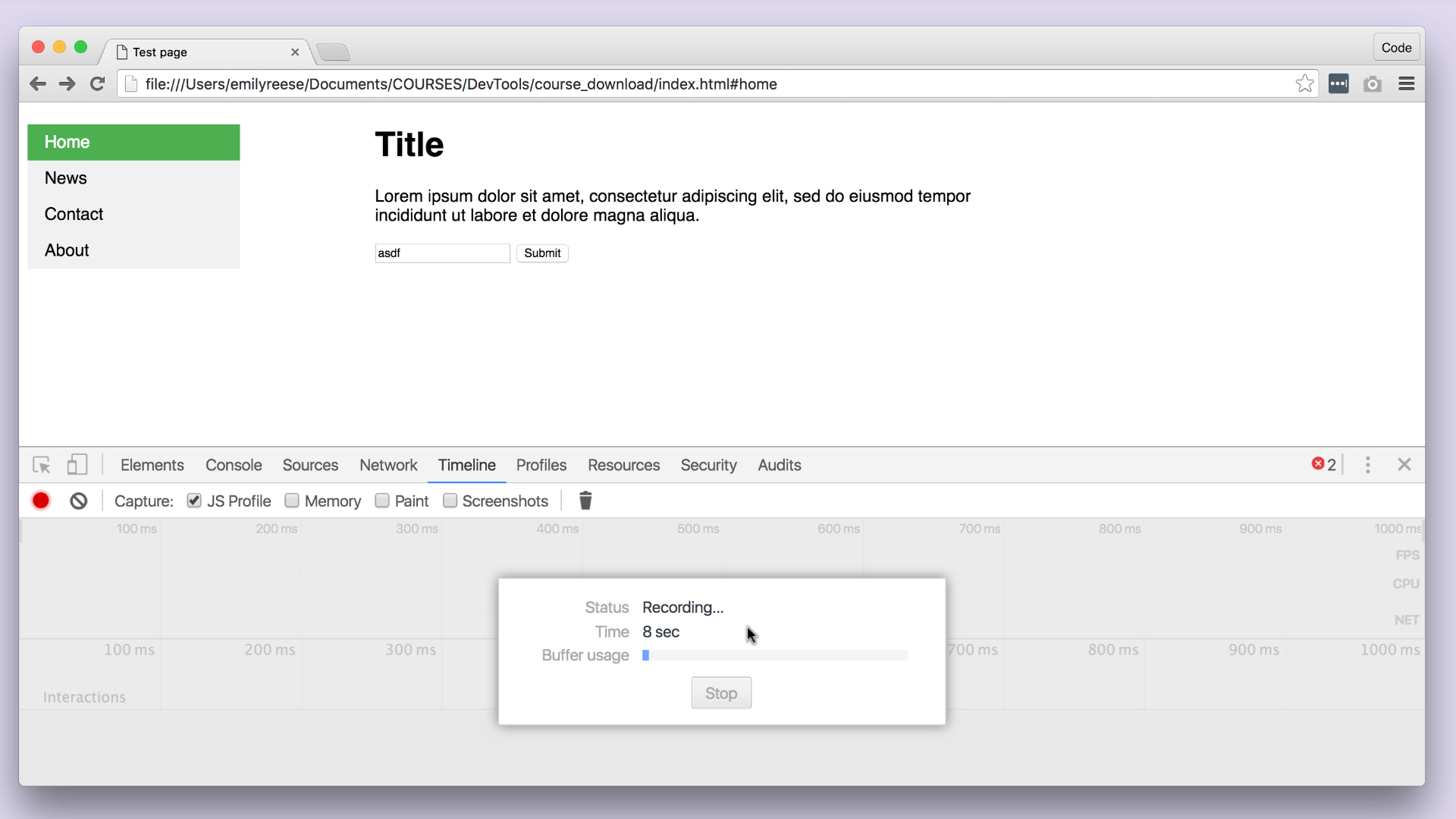
Task: Switch to the Network tab
Action: 388,465
